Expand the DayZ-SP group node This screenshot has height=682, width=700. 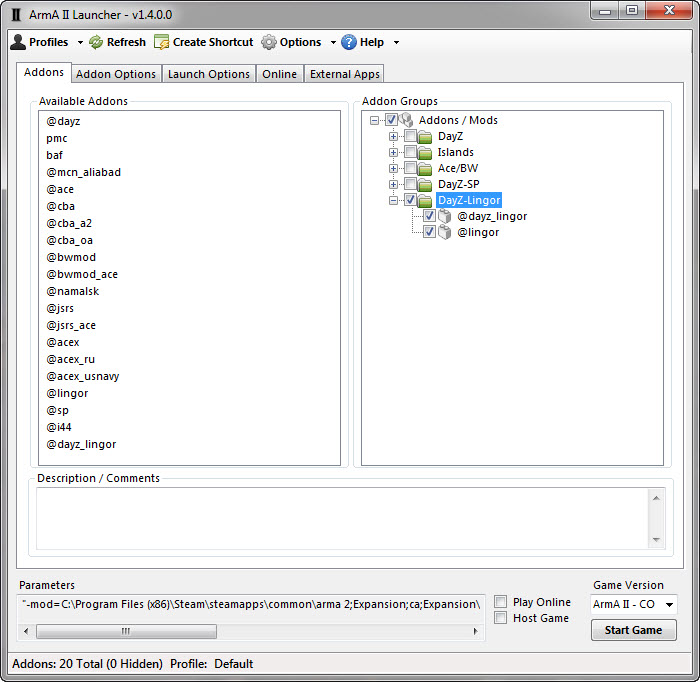(393, 184)
